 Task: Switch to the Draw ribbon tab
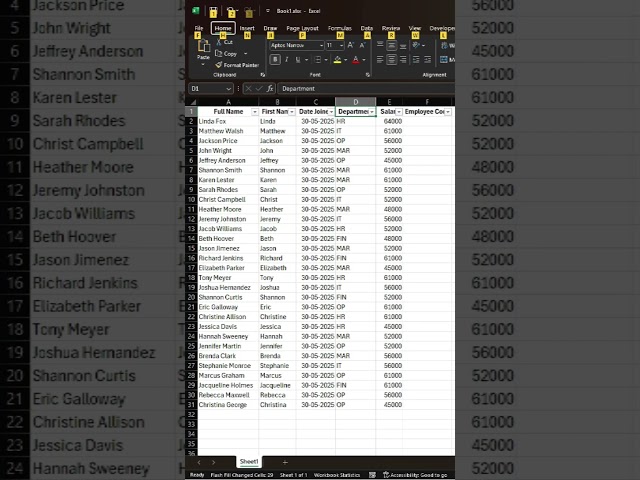point(270,28)
